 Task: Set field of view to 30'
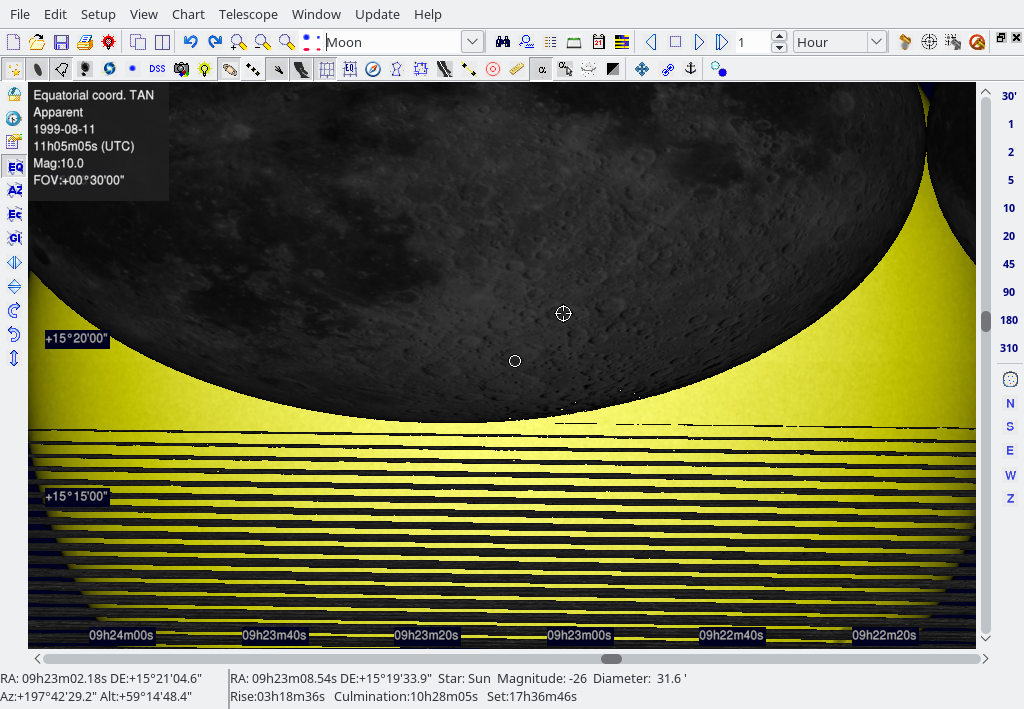click(1009, 96)
